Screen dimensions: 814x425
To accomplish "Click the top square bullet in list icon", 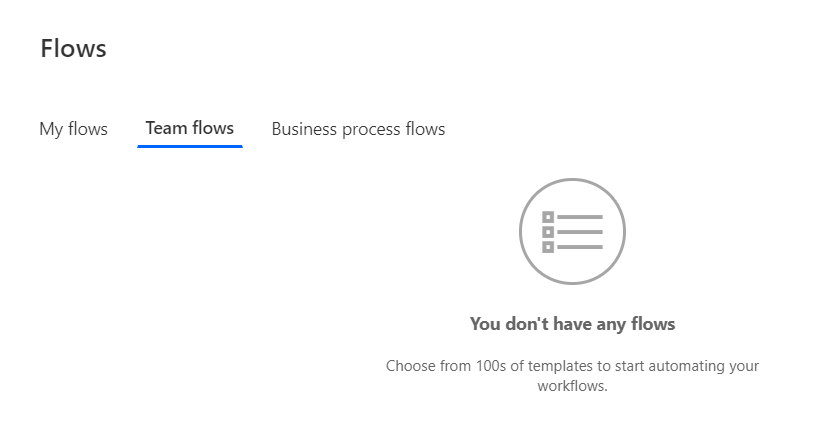I will coord(548,217).
